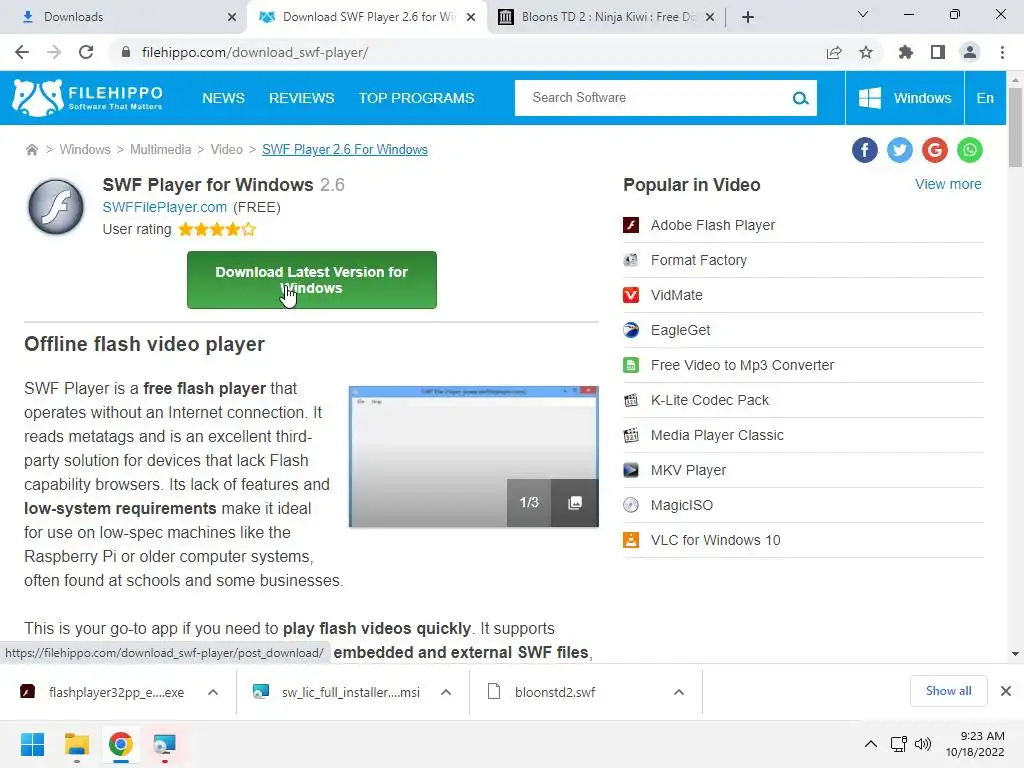Screen dimensions: 1024x768
Task: Expand the bloonstd2.swf download options arrow
Action: point(679,692)
